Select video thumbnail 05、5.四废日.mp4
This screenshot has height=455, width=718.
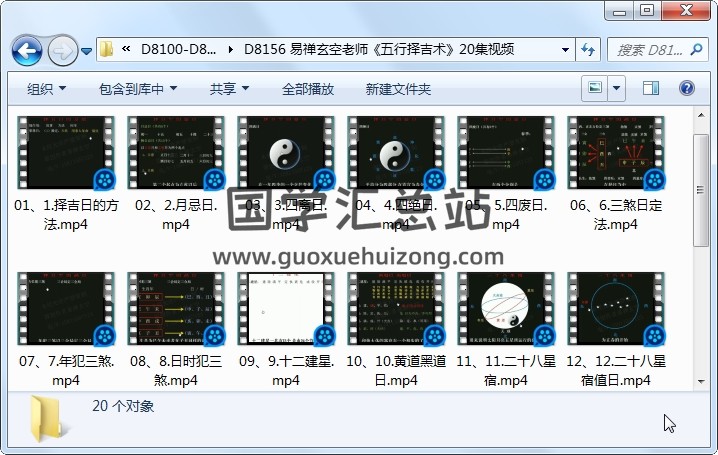pyautogui.click(x=506, y=152)
